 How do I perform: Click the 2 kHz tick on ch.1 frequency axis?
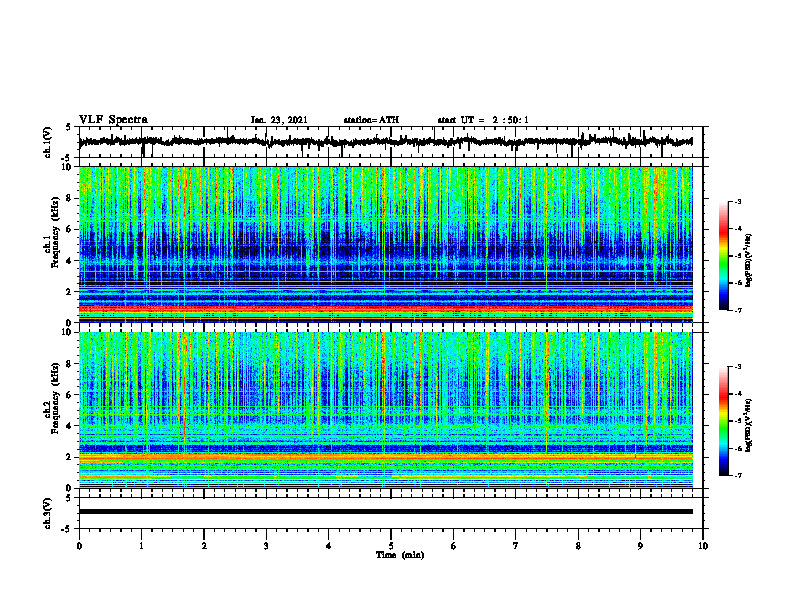pos(70,292)
